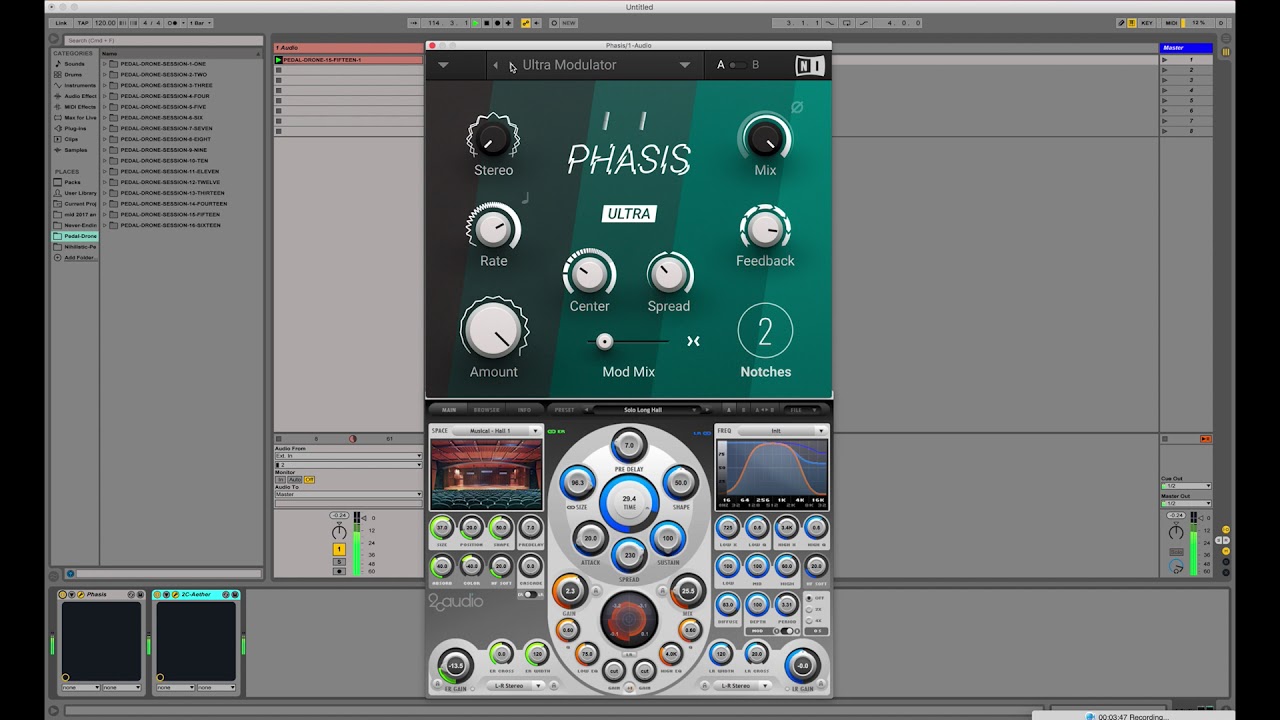
Task: Toggle Phasis A/B comparison switch
Action: click(738, 65)
